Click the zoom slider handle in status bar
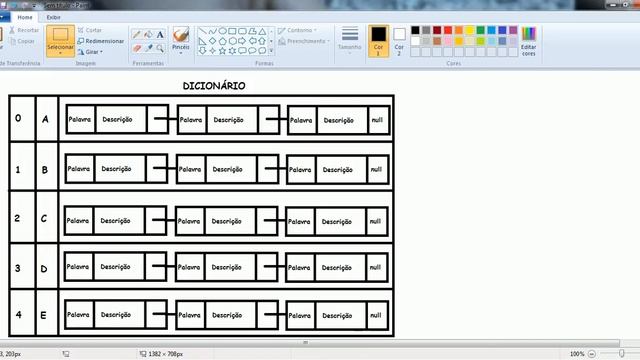 click(622, 353)
